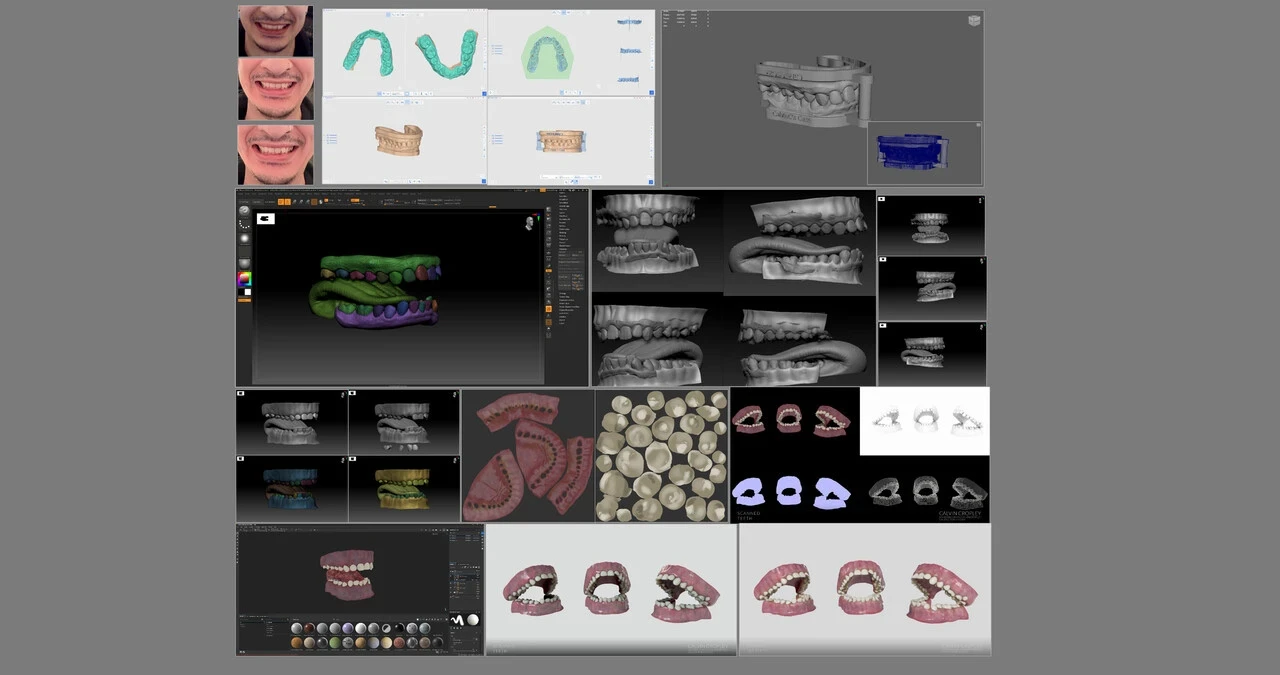
Task: Click the brush stroke preview in Painter screenshot
Action: [457, 620]
